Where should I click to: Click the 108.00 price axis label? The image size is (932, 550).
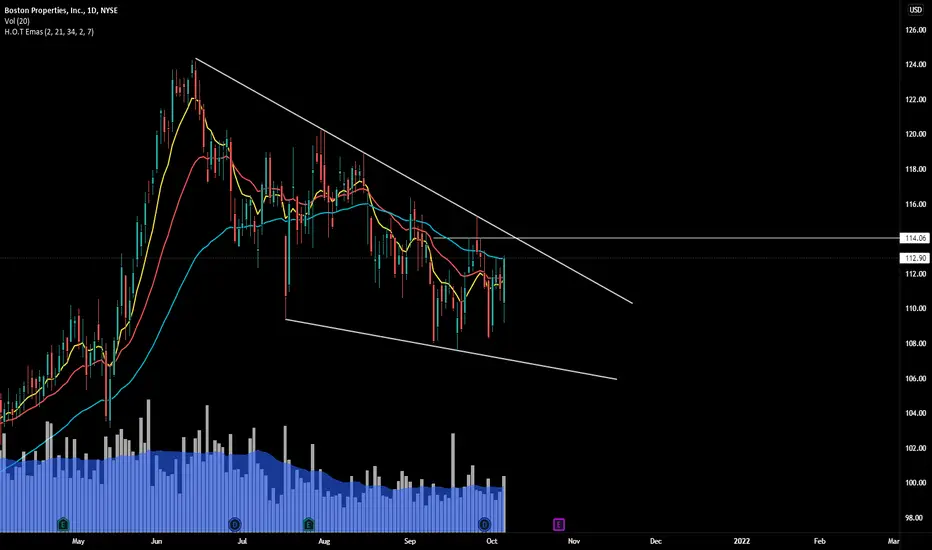[x=915, y=343]
